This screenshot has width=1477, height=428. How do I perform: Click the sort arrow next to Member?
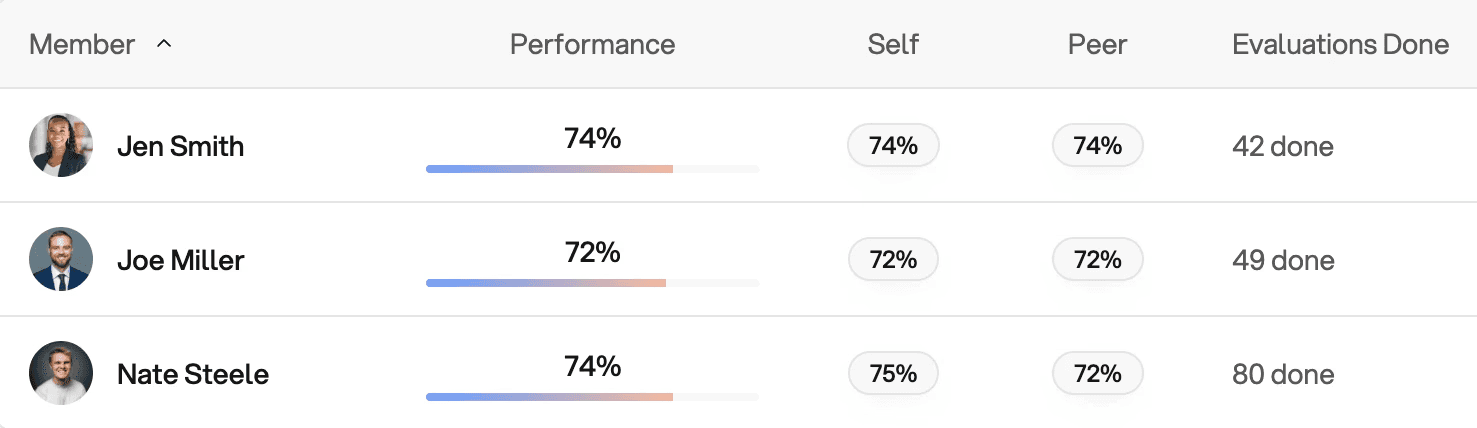pyautogui.click(x=165, y=45)
